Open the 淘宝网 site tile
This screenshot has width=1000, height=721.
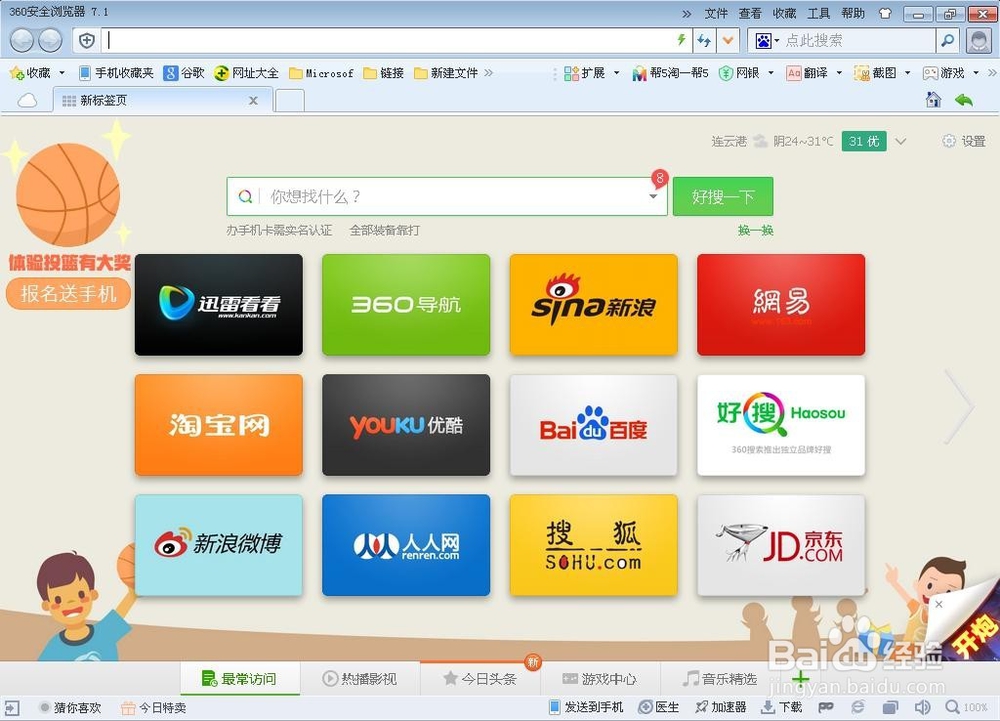click(219, 425)
